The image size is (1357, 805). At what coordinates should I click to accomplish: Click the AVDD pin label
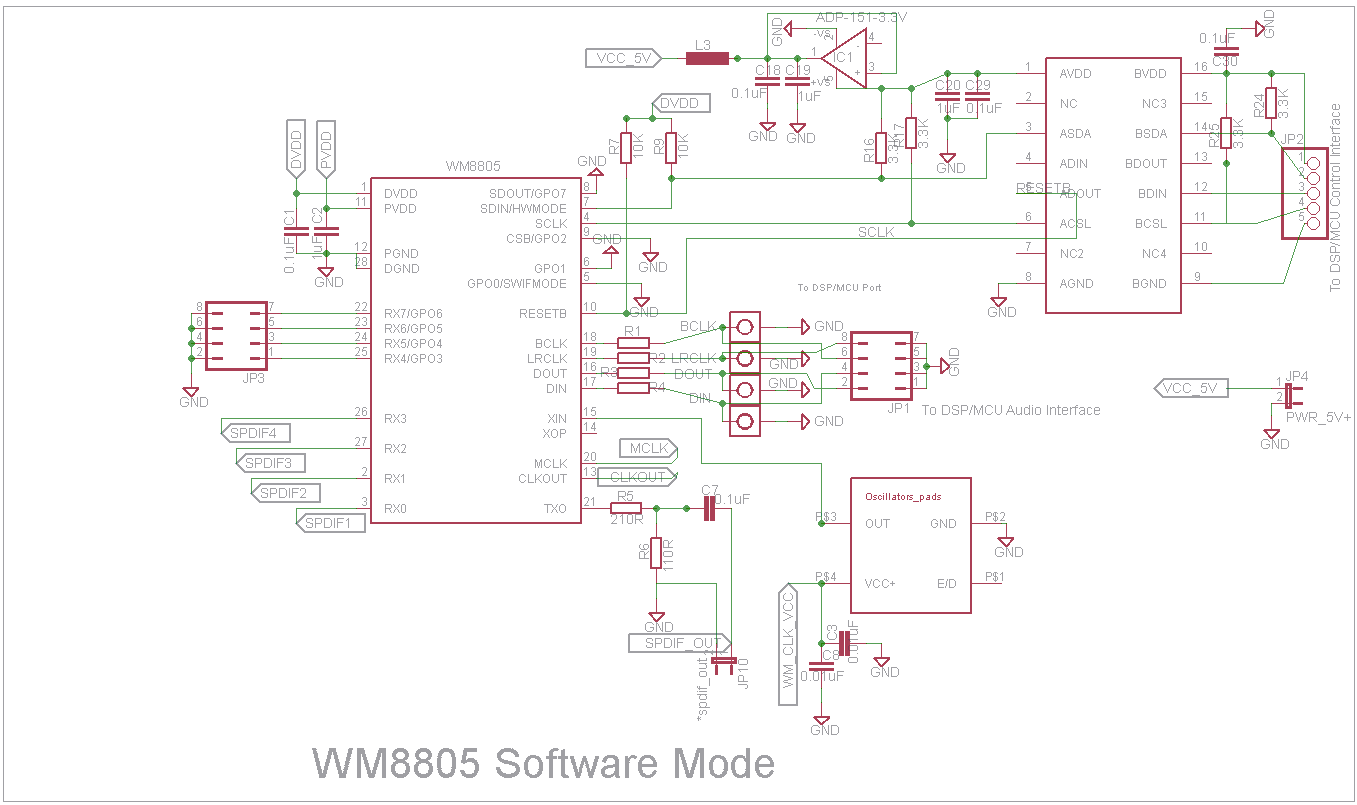[1075, 73]
